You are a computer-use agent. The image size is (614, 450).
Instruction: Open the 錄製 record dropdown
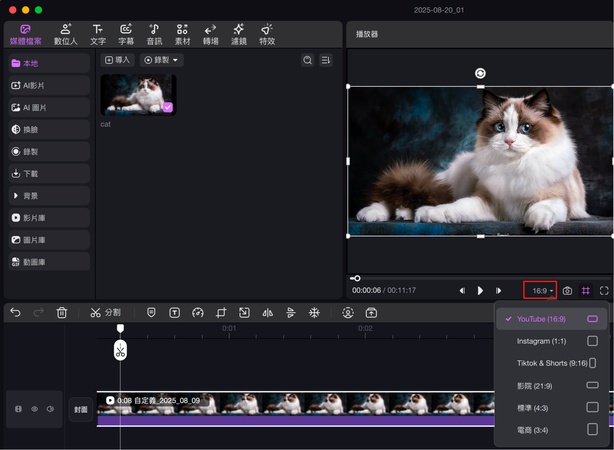(161, 60)
